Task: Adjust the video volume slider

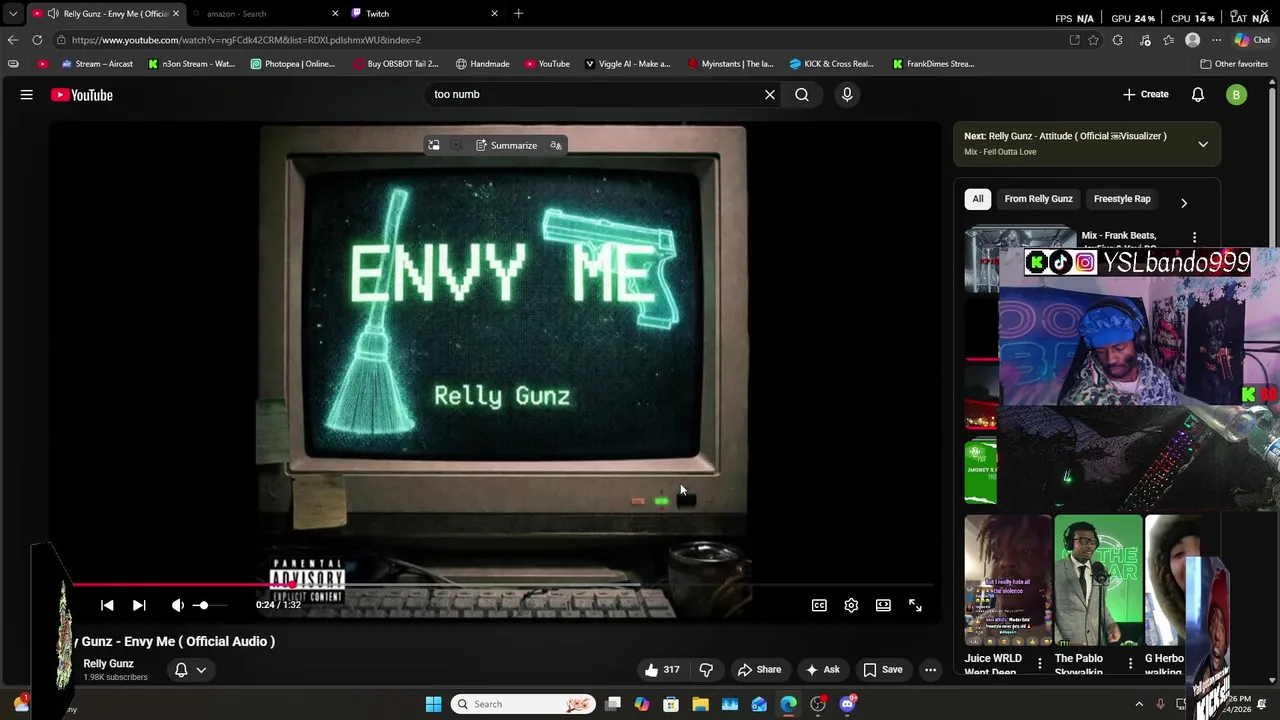Action: [x=212, y=605]
